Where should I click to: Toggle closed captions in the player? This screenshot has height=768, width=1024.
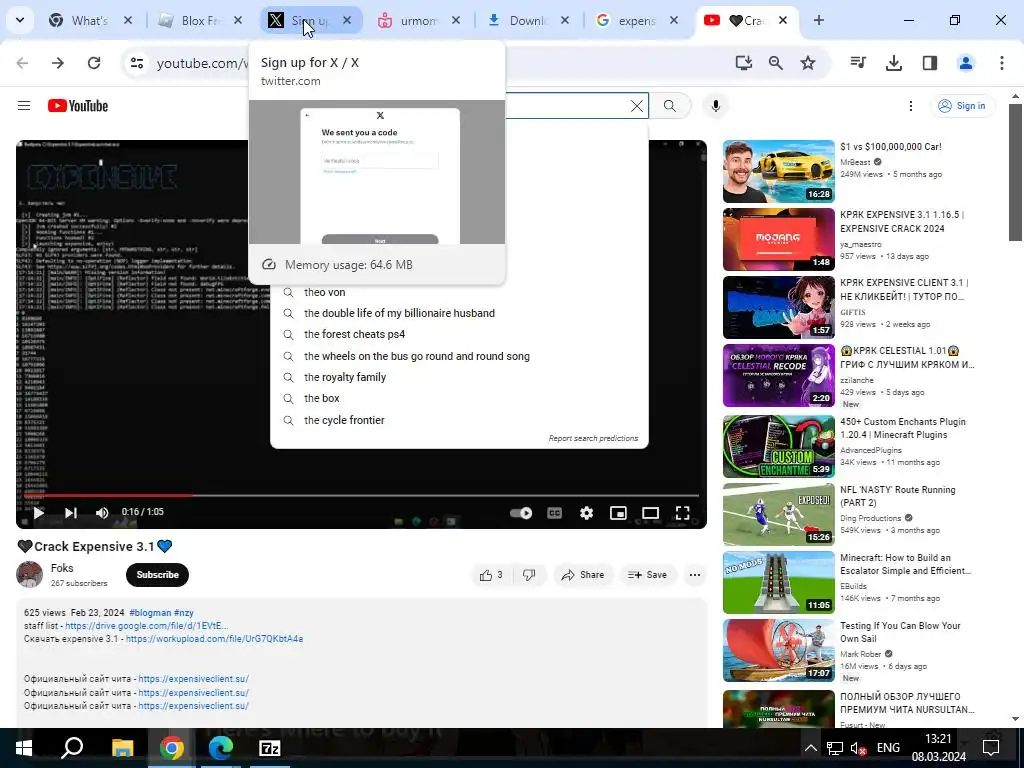click(554, 513)
